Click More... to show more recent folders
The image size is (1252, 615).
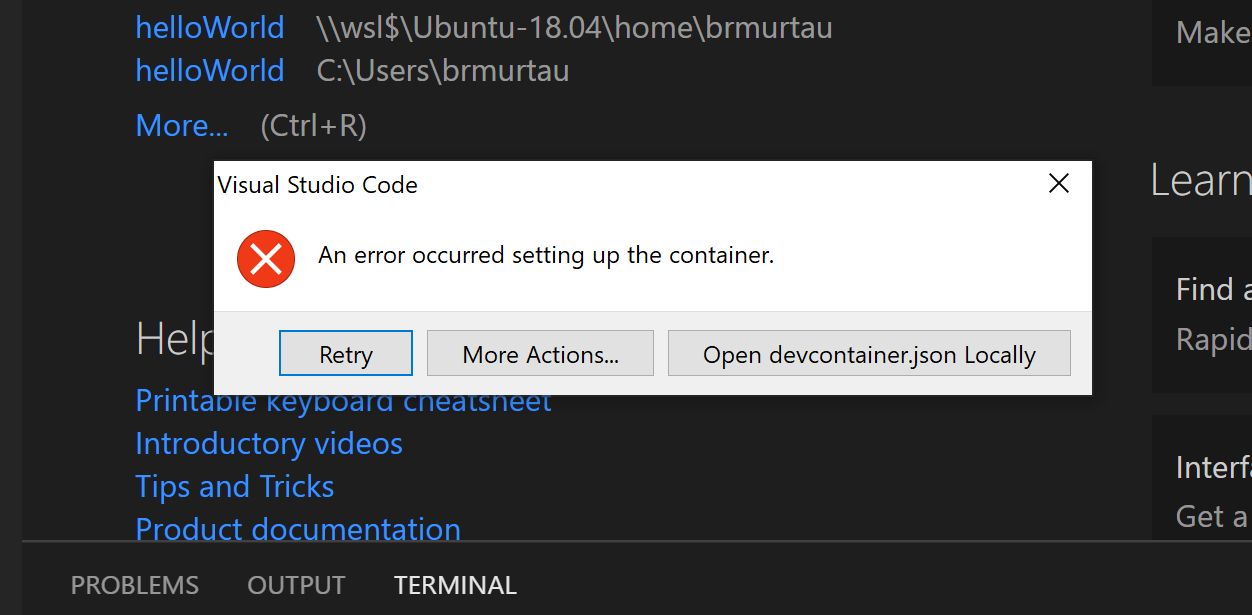(181, 125)
